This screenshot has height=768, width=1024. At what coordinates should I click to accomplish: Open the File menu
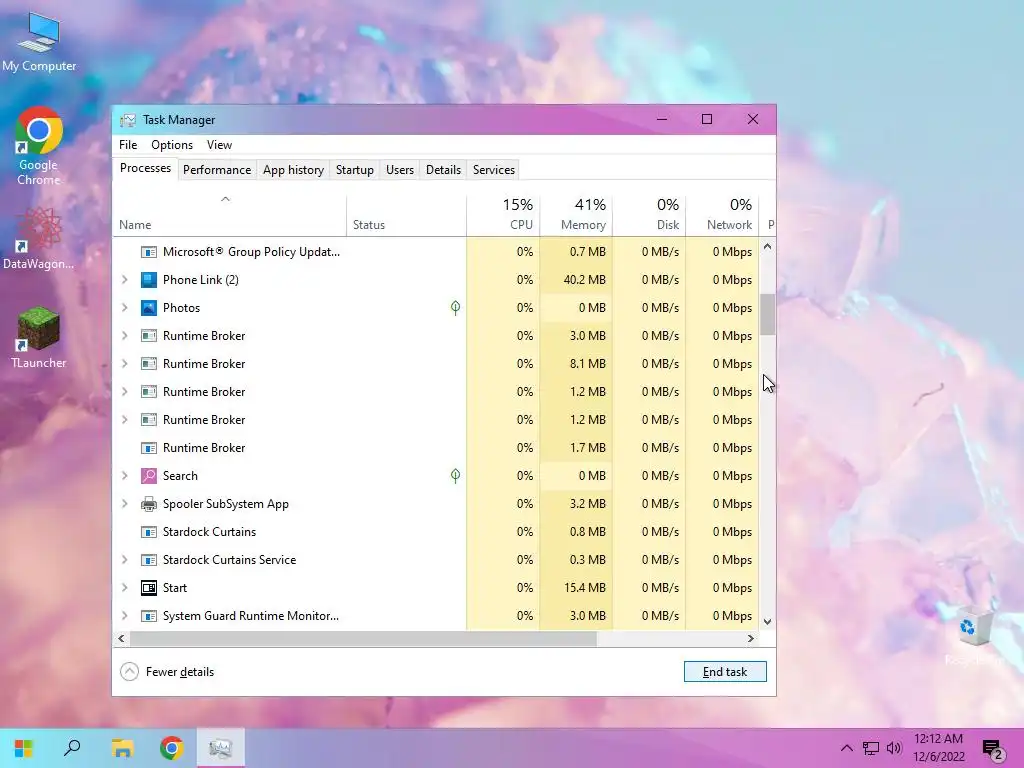tap(128, 145)
